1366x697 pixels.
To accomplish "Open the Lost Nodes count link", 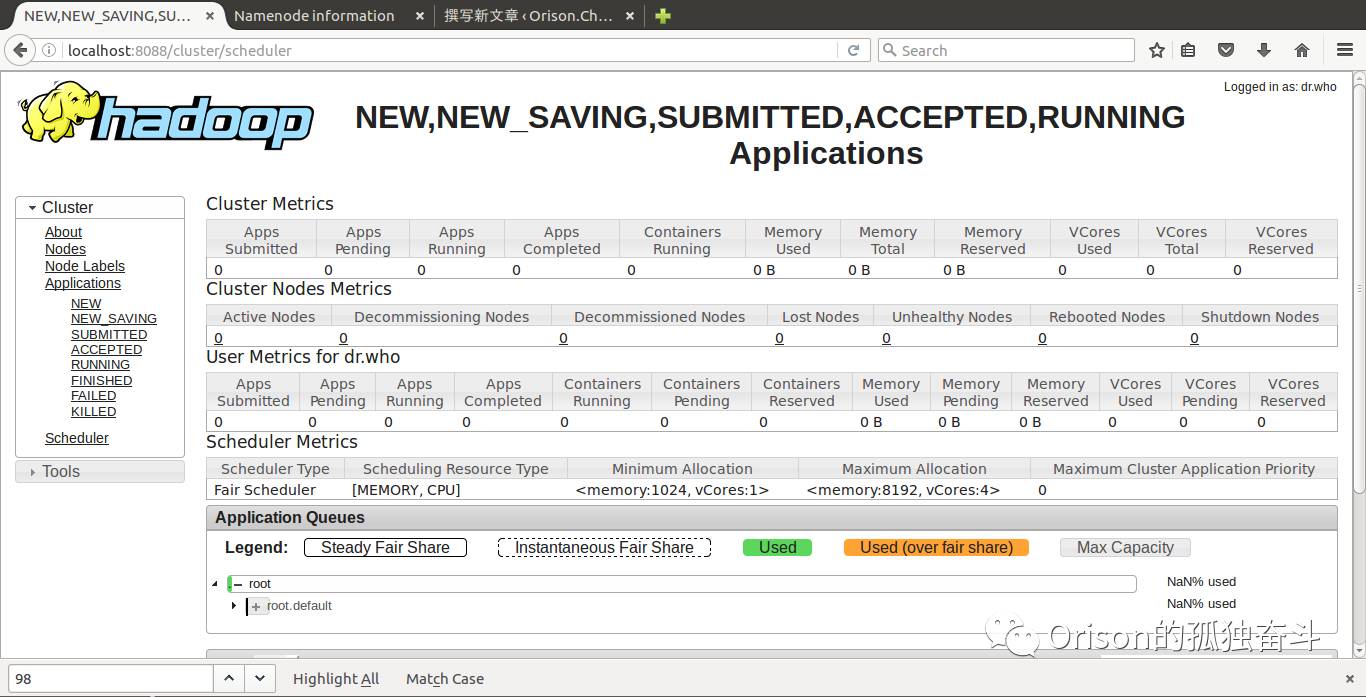I will (x=779, y=338).
